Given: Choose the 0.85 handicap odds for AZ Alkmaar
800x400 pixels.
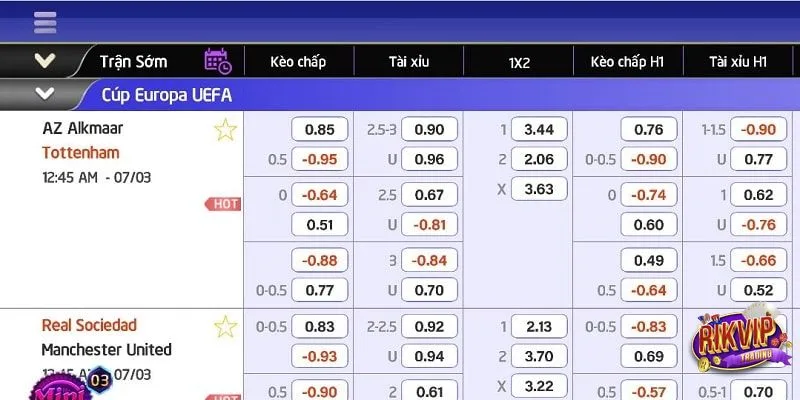Looking at the screenshot, I should pos(320,129).
